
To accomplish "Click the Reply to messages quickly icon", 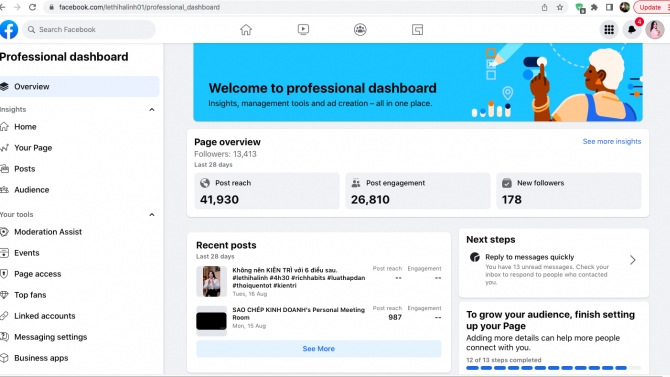I will click(x=475, y=257).
